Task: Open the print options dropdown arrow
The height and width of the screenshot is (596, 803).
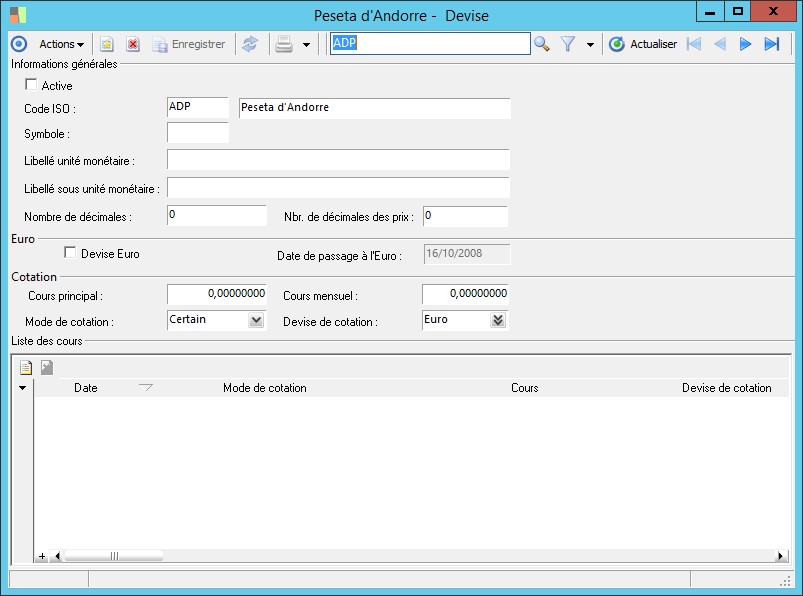Action: (x=306, y=45)
